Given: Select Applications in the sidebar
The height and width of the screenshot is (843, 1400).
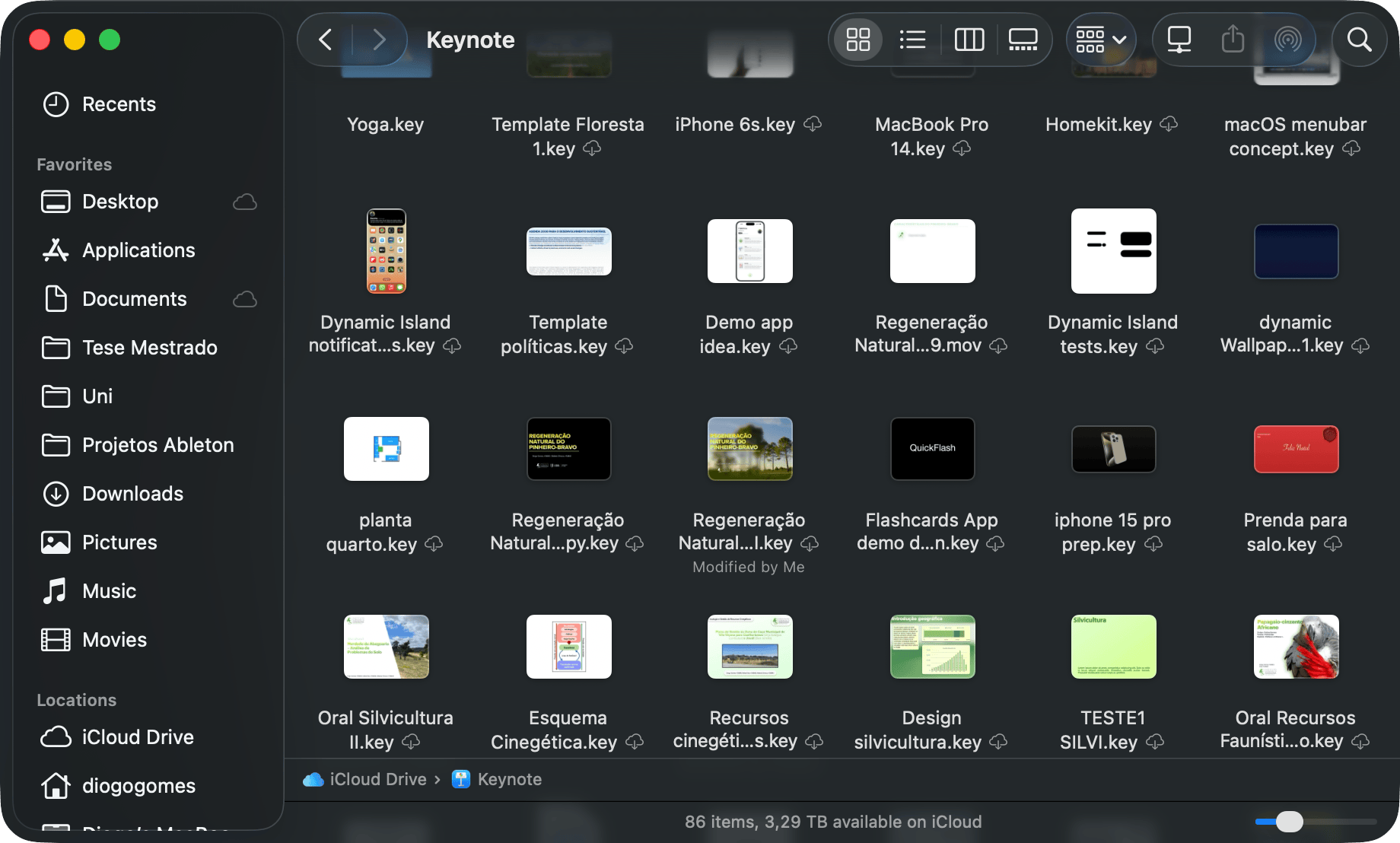Looking at the screenshot, I should (138, 250).
